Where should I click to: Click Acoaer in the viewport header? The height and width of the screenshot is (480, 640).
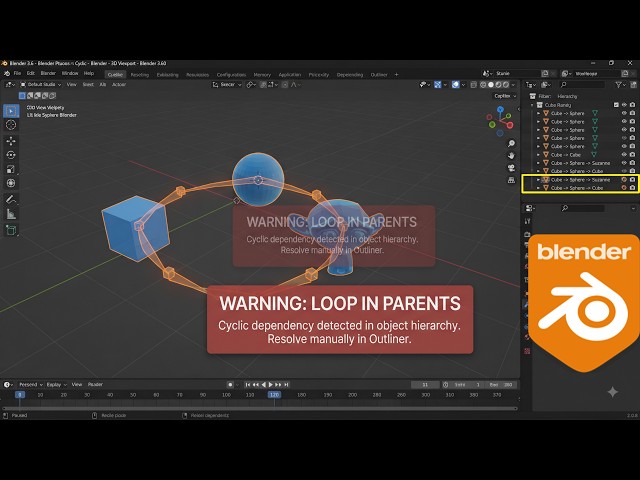[119, 84]
